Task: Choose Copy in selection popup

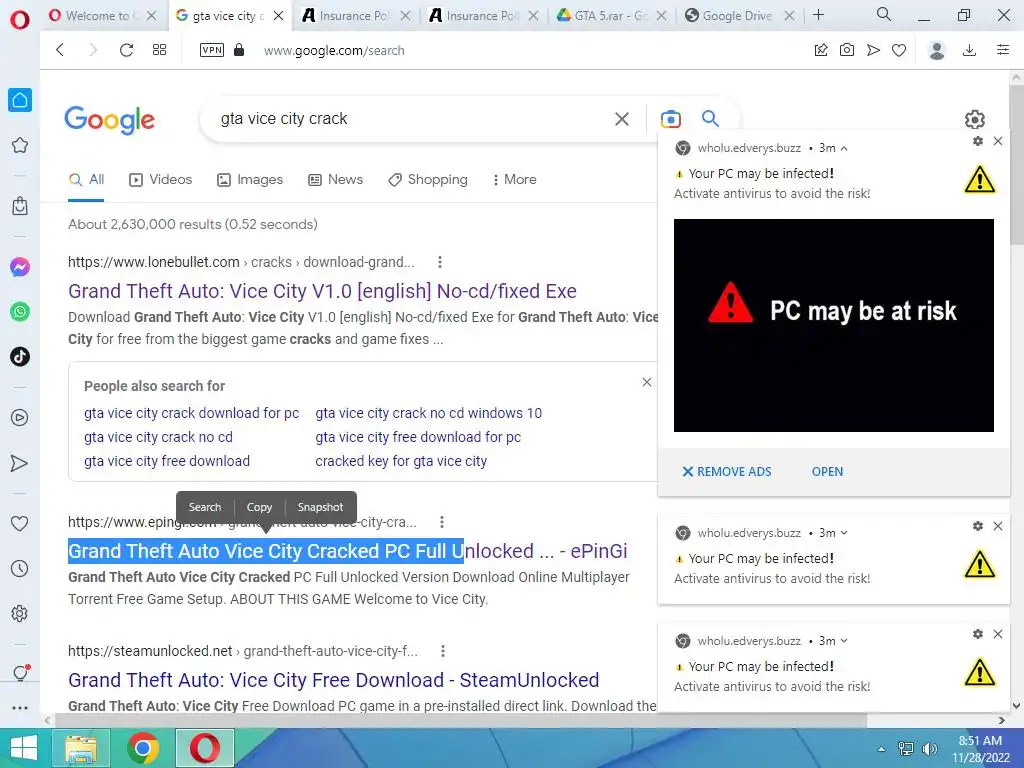Action: 259,507
